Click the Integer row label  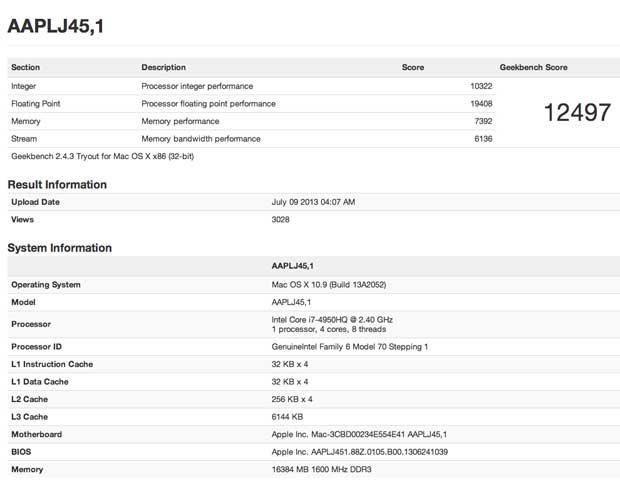pos(25,86)
